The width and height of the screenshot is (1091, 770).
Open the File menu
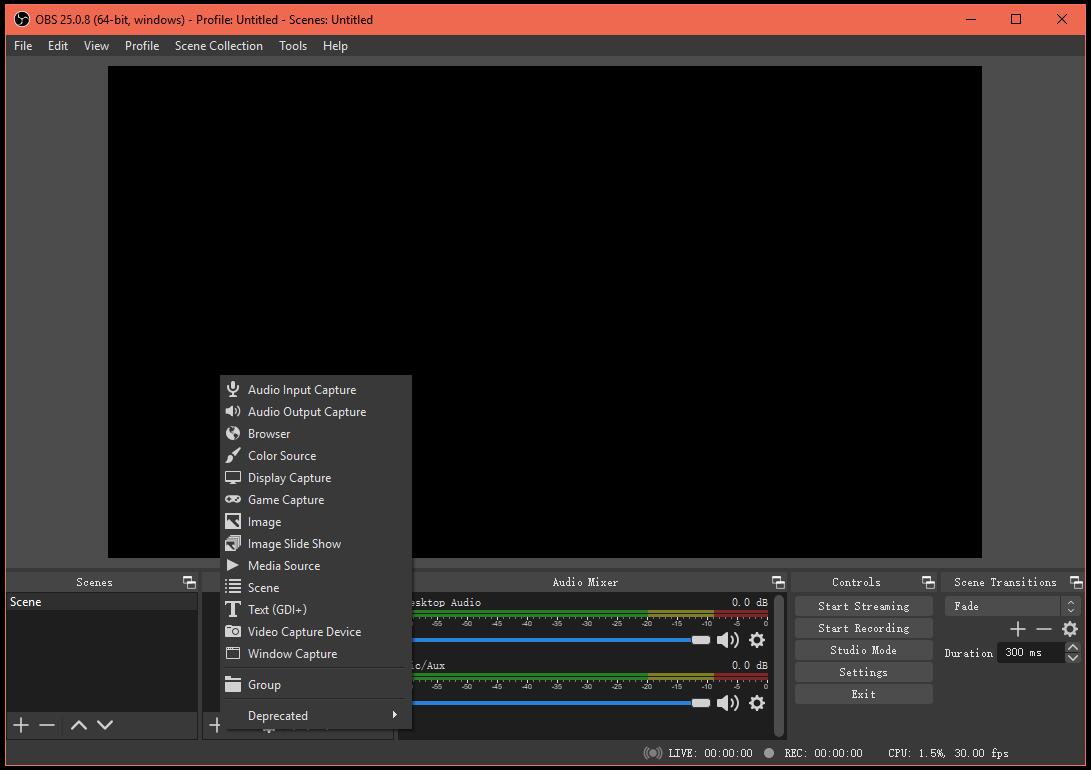coord(23,46)
